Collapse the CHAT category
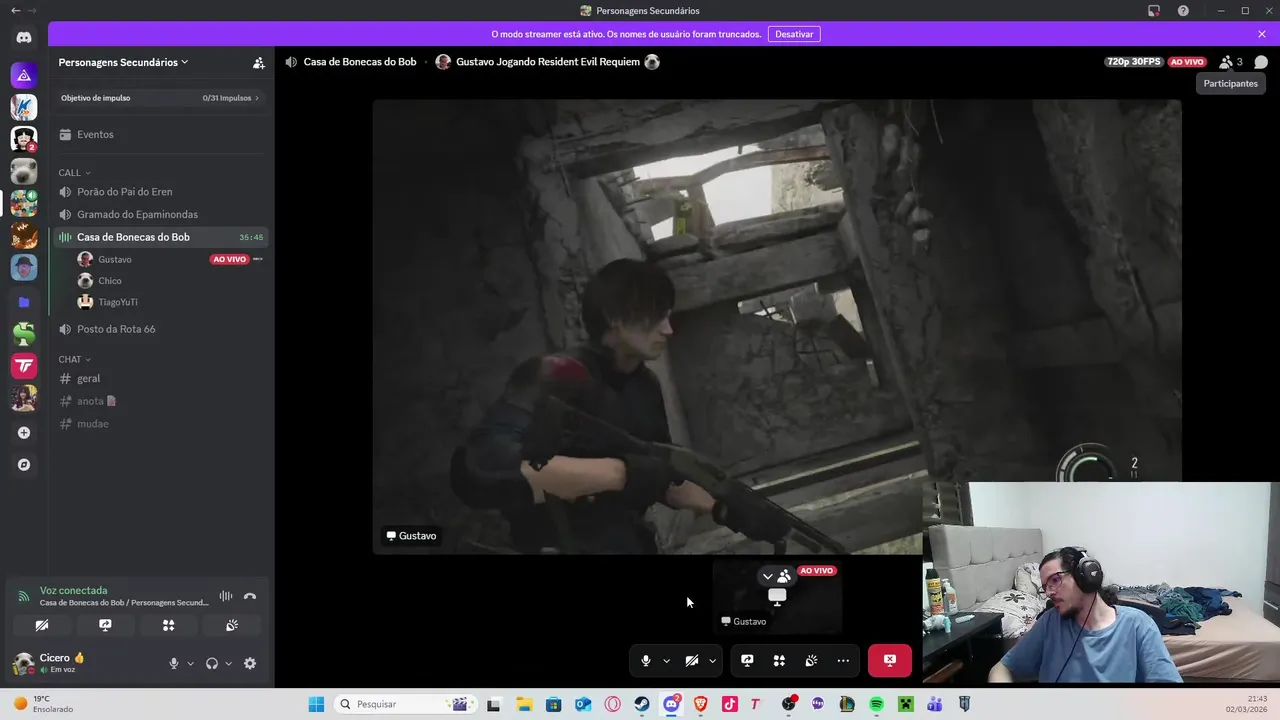This screenshot has width=1280, height=720. (x=74, y=359)
